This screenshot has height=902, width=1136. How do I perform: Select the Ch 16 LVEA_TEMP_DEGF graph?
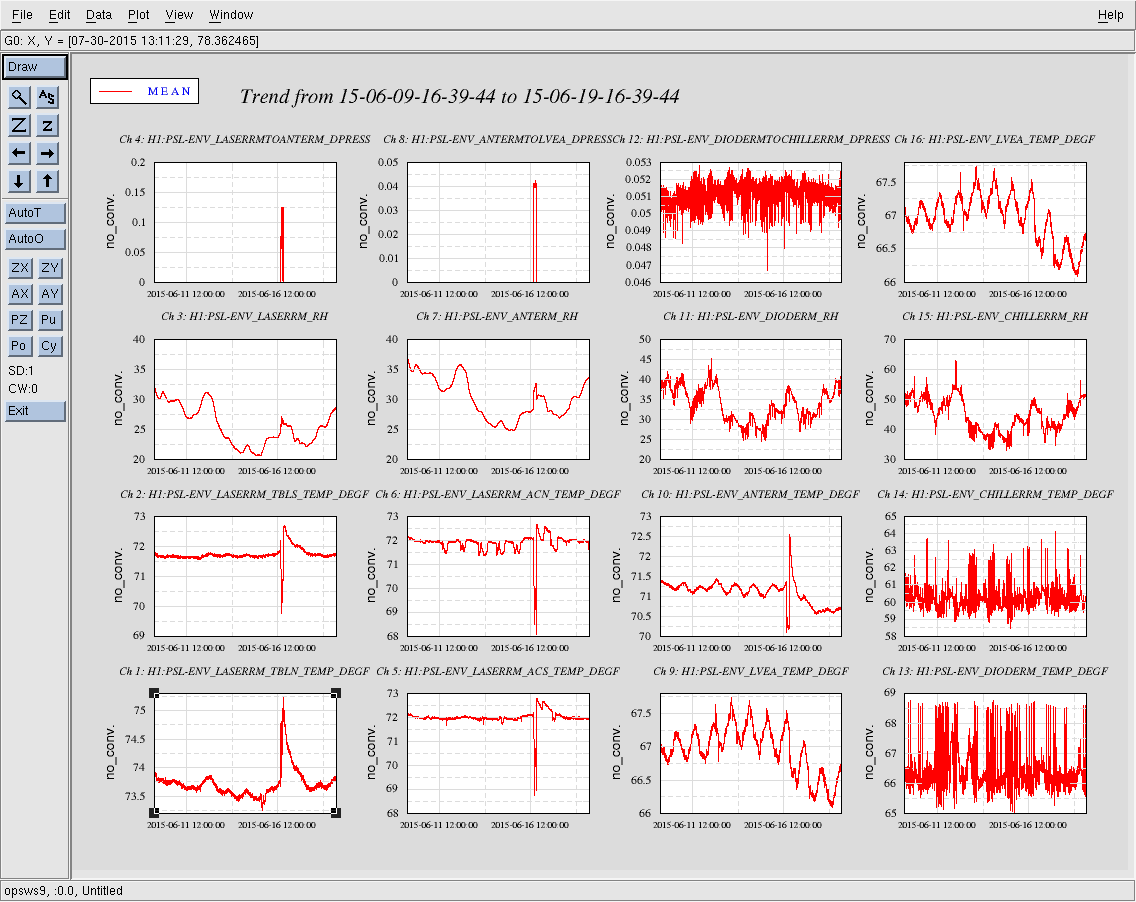pyautogui.click(x=995, y=222)
